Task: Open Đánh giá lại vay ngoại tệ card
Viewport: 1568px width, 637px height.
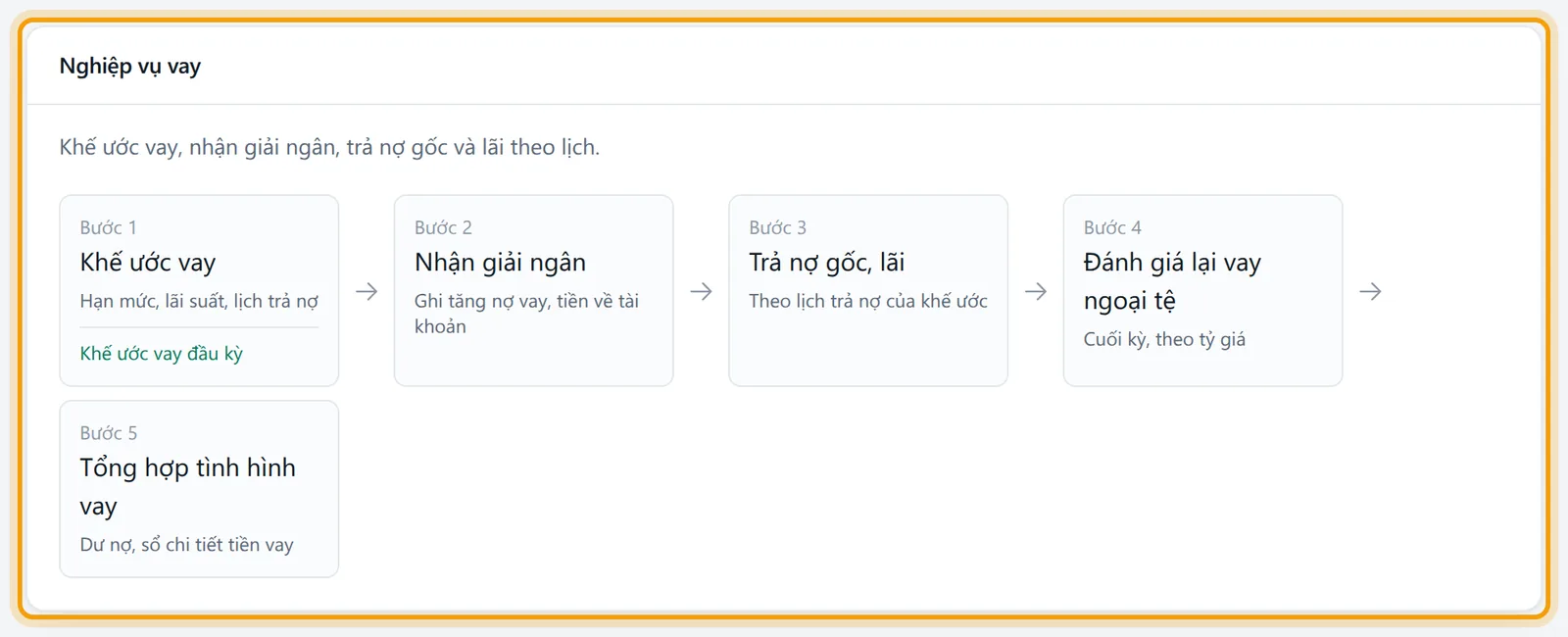Action: point(1202,290)
